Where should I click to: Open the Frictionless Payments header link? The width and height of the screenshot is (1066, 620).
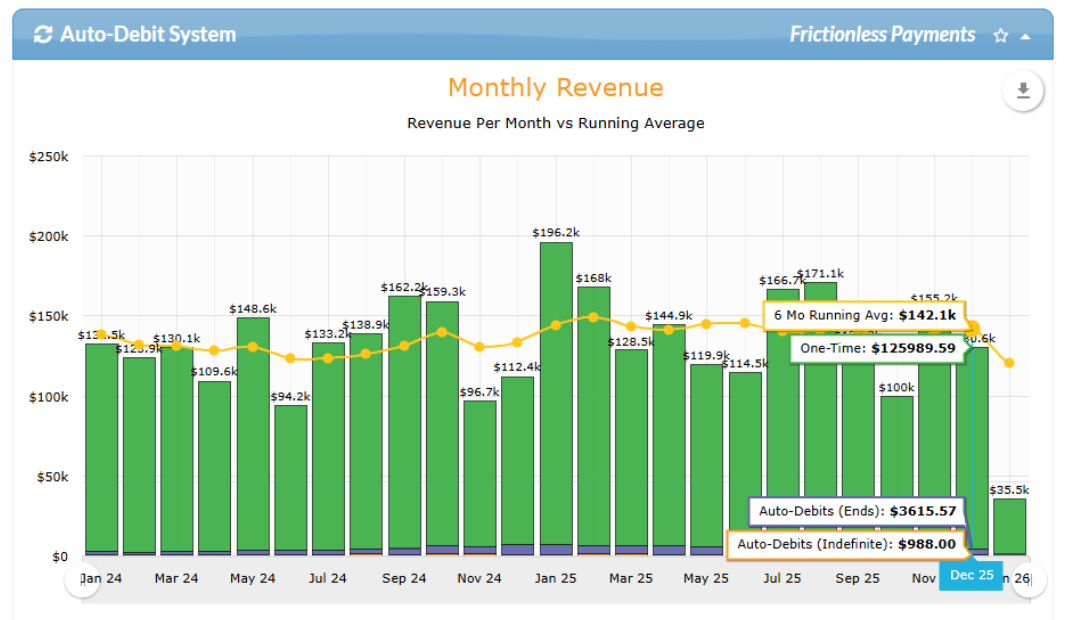pos(882,35)
